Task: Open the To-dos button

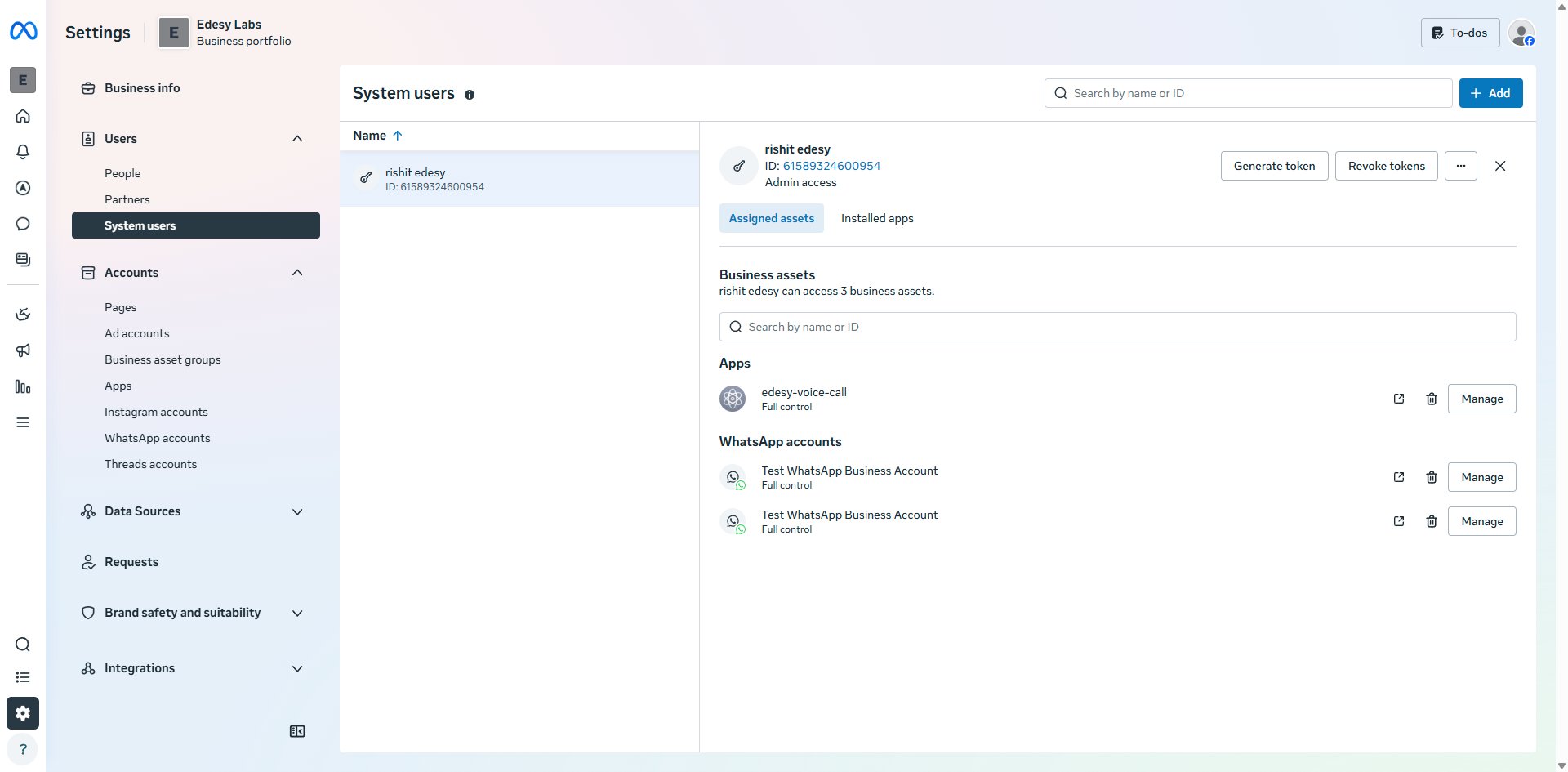Action: point(1460,33)
